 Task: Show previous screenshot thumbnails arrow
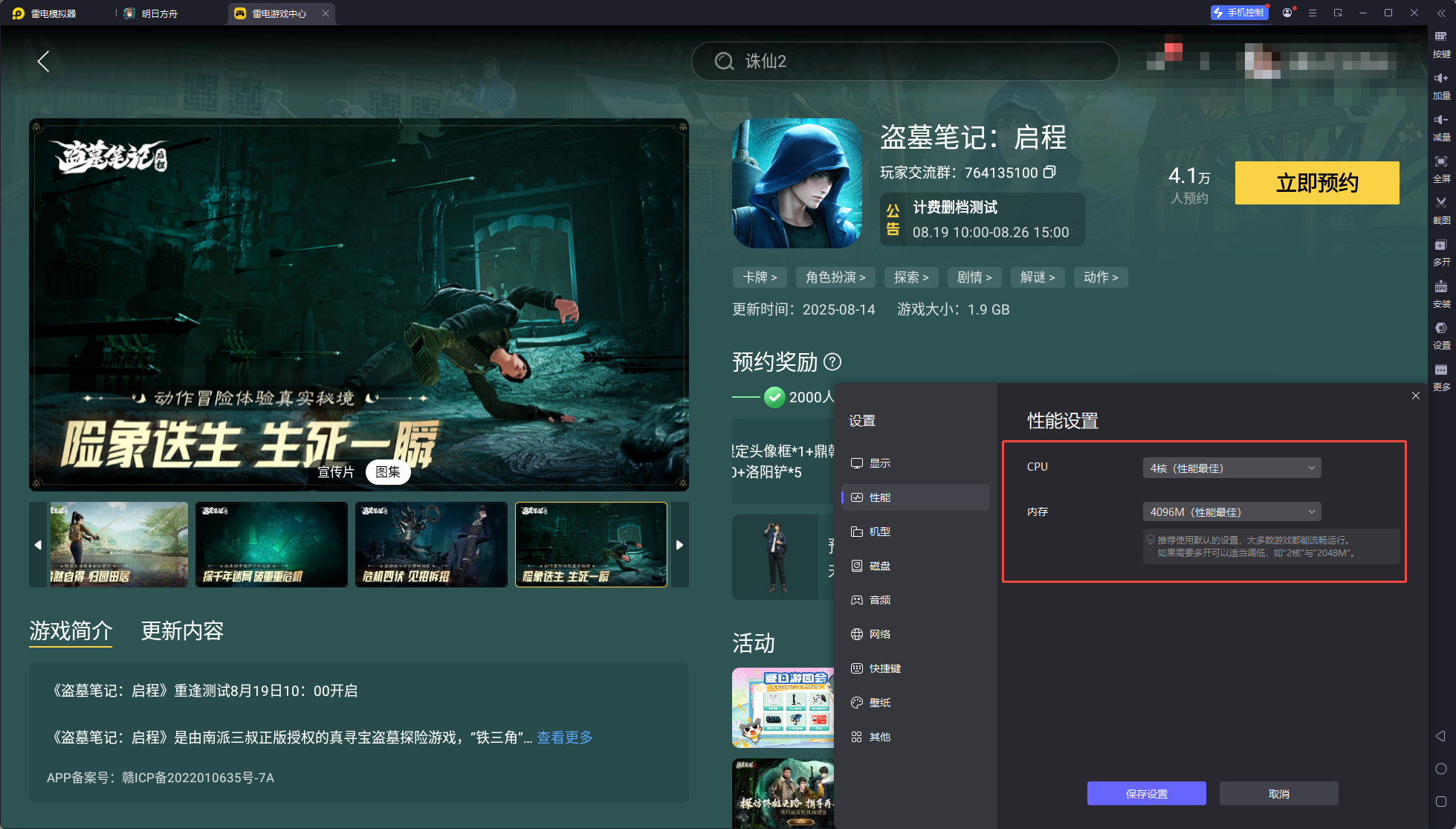[38, 545]
